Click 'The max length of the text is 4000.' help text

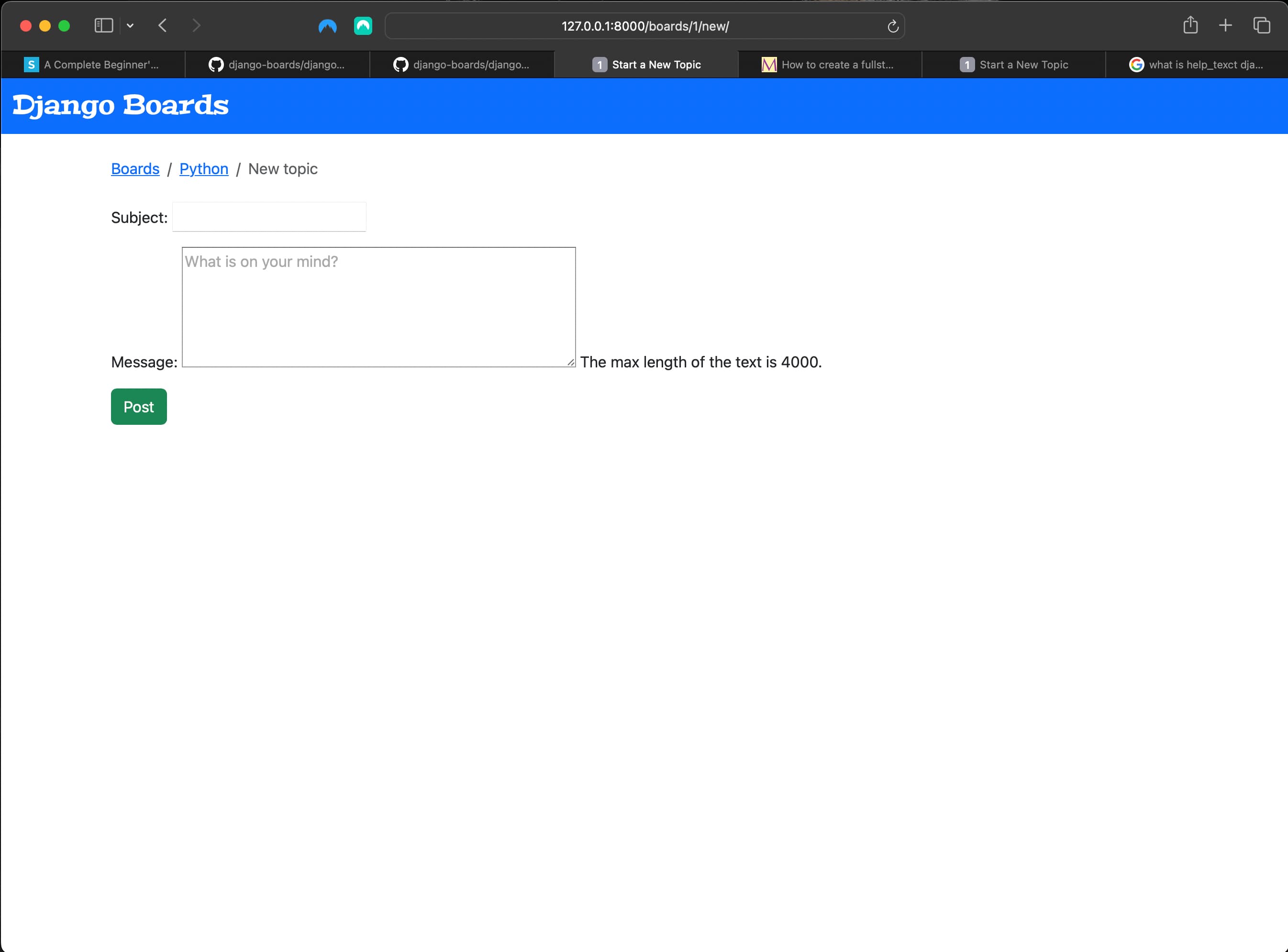click(701, 363)
